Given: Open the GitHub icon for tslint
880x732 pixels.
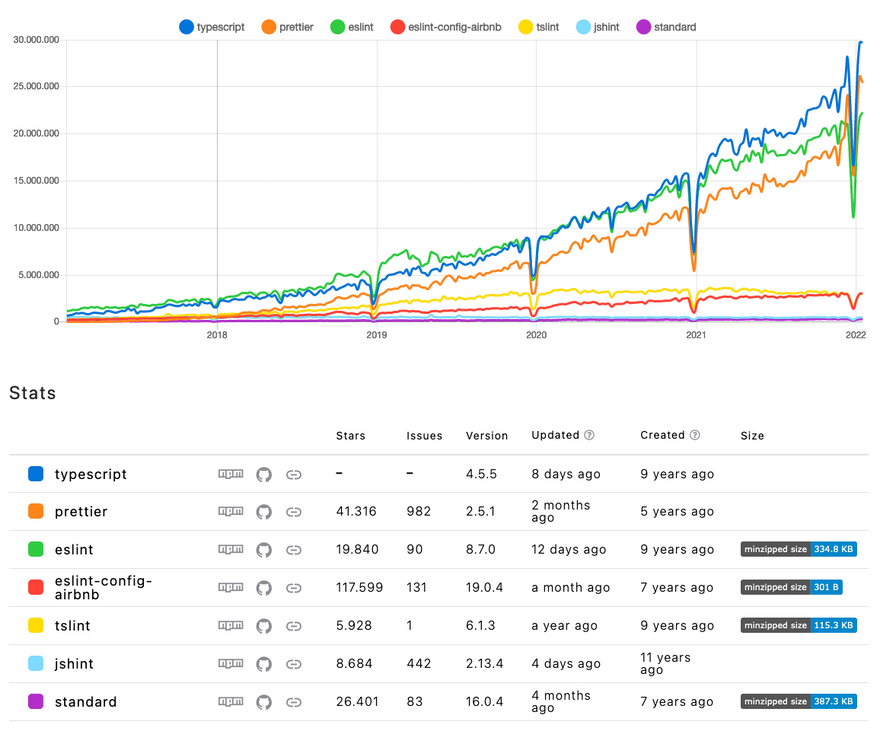Looking at the screenshot, I should pos(264,626).
